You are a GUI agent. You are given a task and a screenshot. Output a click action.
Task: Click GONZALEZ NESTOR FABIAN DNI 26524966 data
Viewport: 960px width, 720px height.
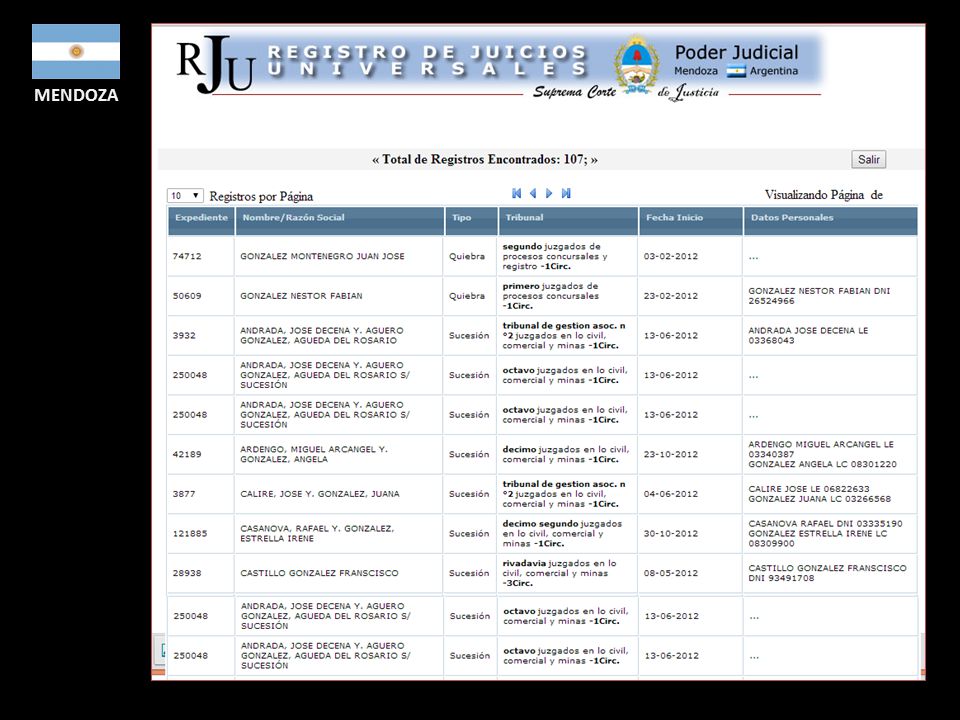click(819, 296)
